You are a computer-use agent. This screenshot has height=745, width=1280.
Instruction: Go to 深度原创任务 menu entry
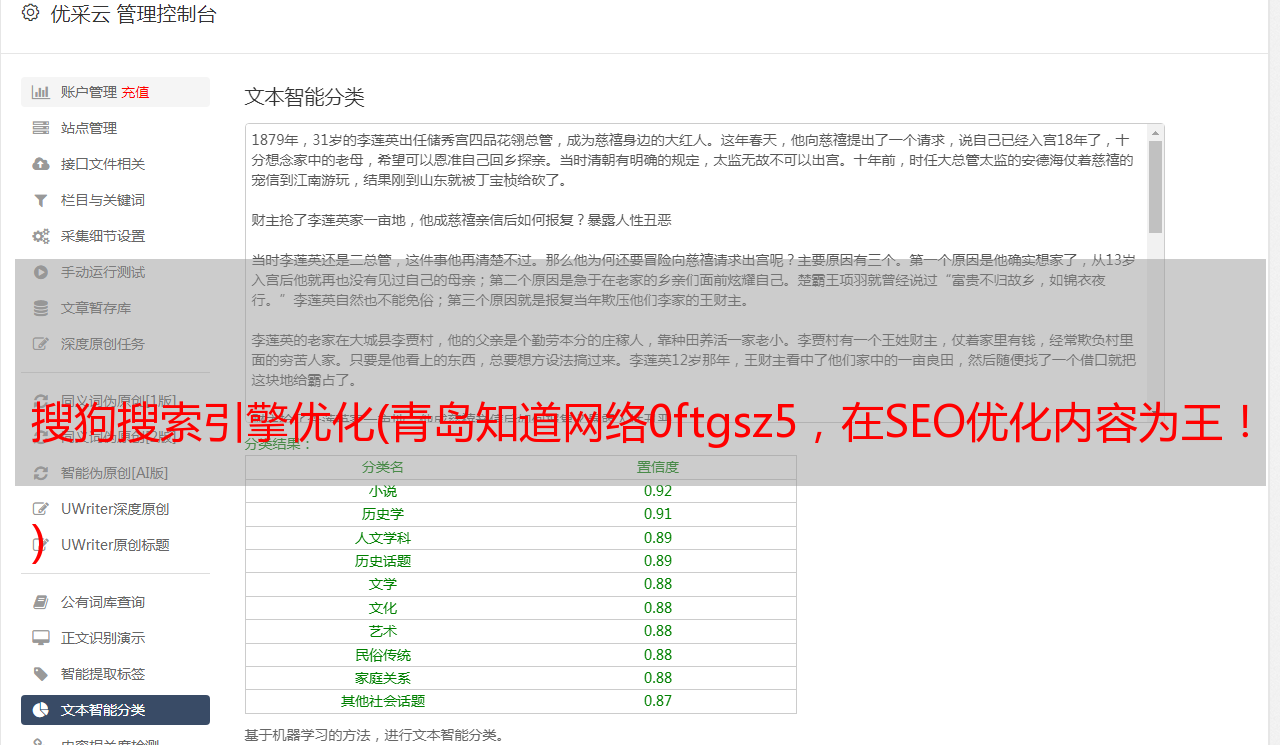point(115,344)
